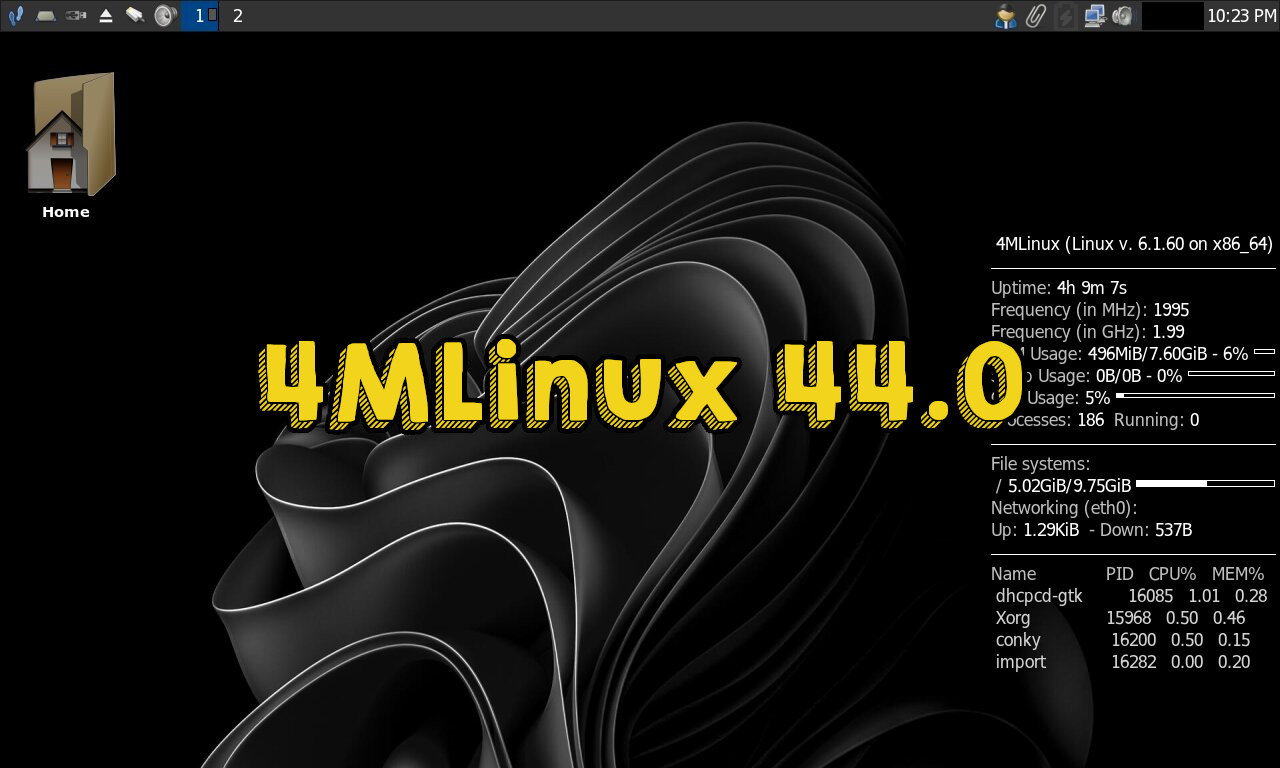Click the "import" process name
This screenshot has height=768, width=1280.
pos(1021,662)
